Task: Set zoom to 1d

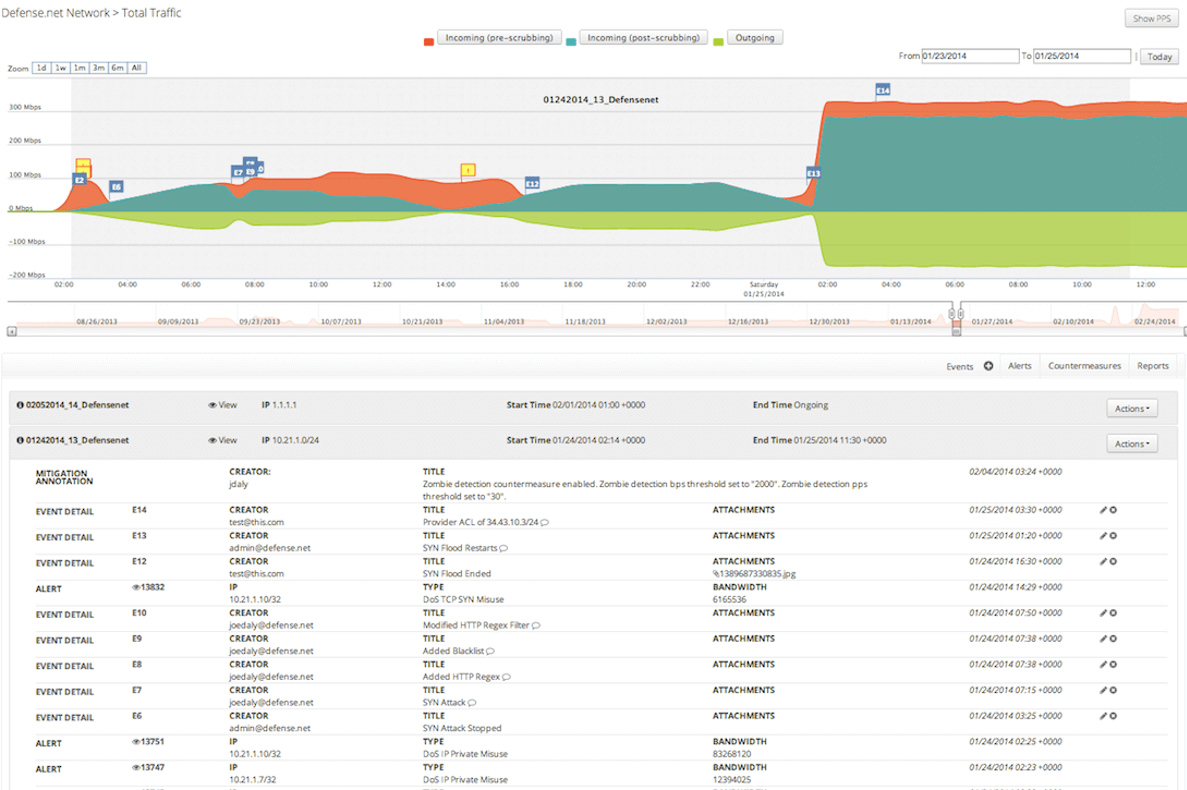Action: click(x=42, y=68)
